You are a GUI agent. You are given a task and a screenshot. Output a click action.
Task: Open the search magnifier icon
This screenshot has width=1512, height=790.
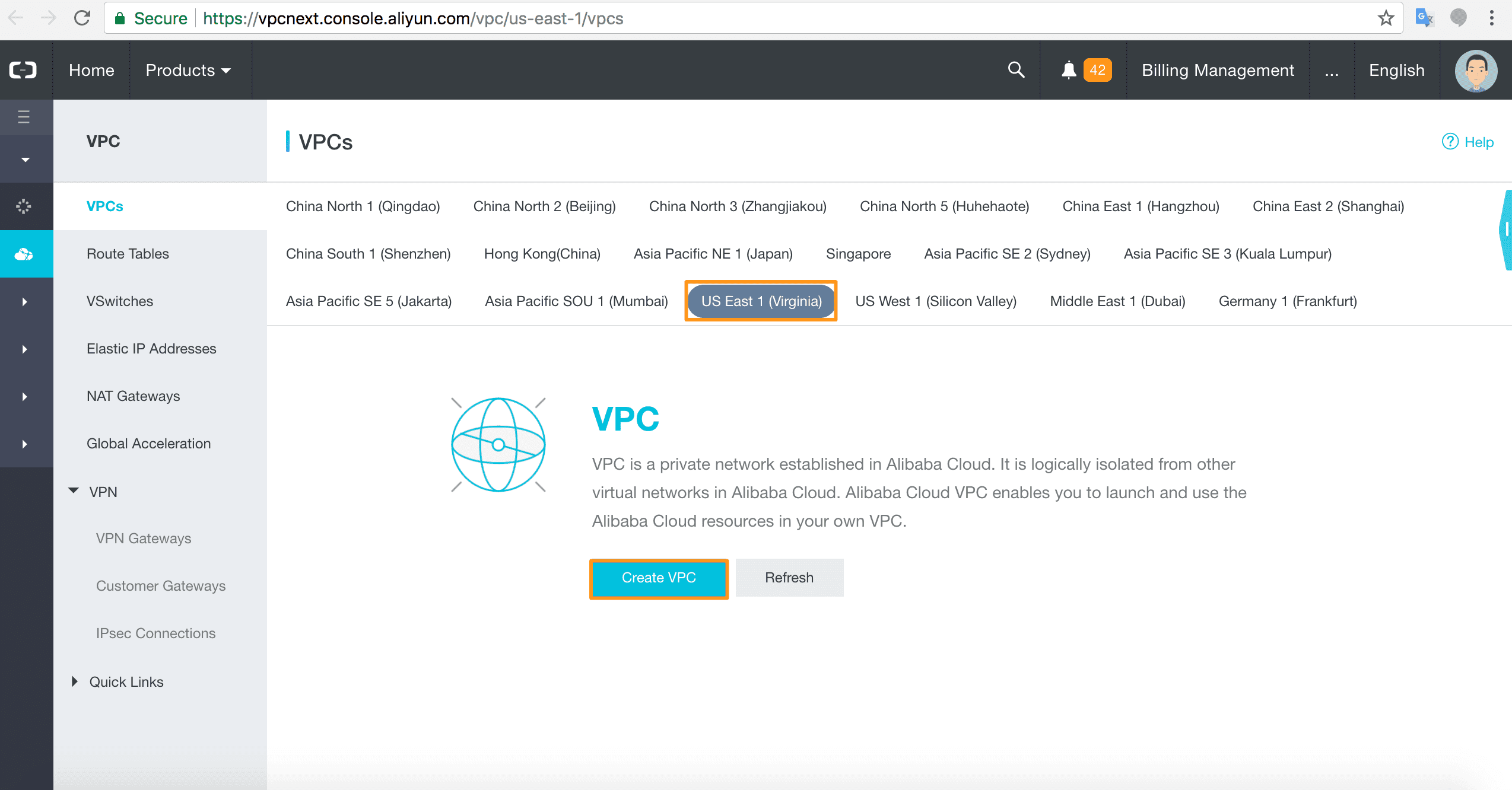click(x=1016, y=70)
